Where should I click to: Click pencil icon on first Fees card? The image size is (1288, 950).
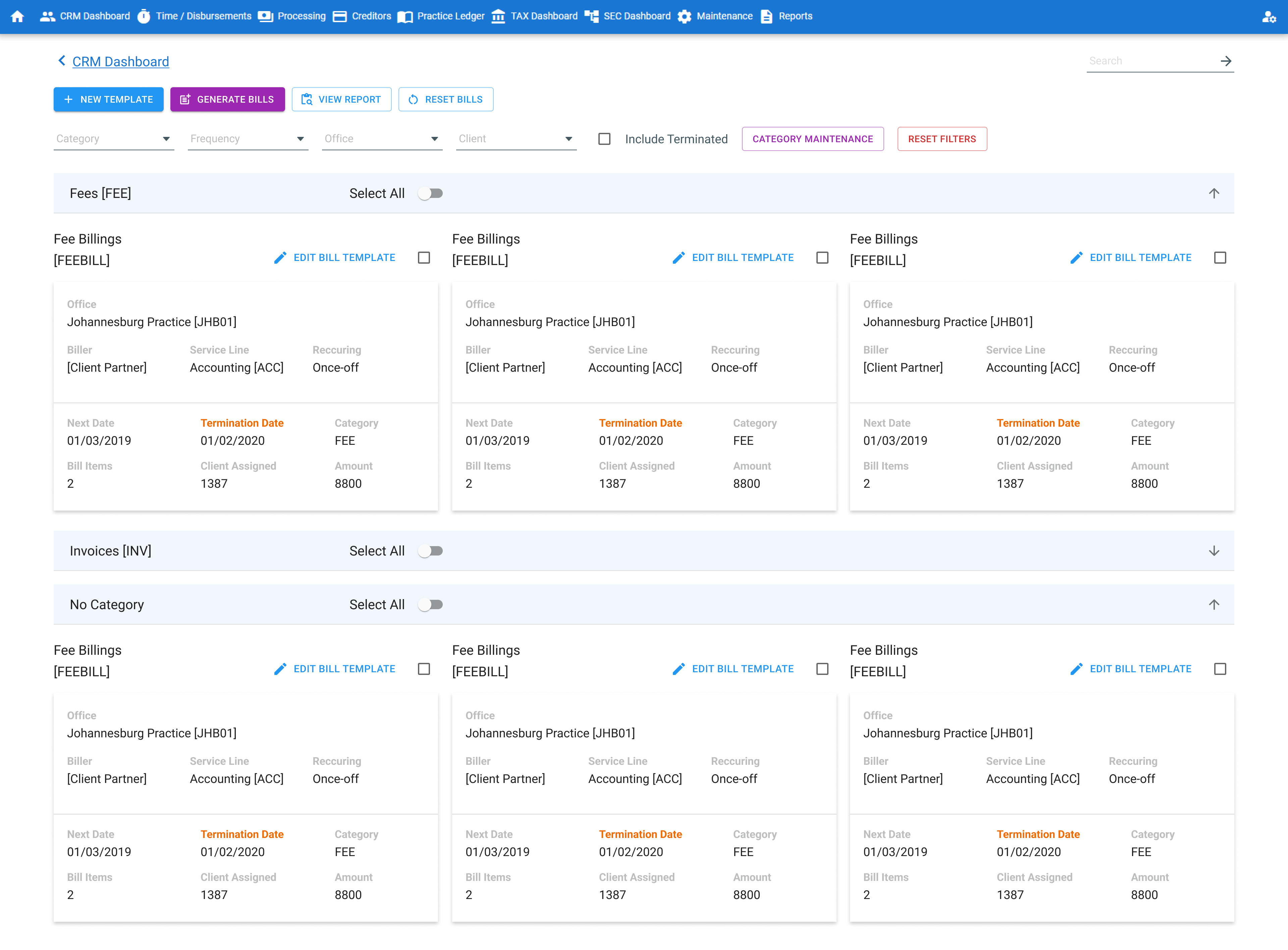[280, 258]
